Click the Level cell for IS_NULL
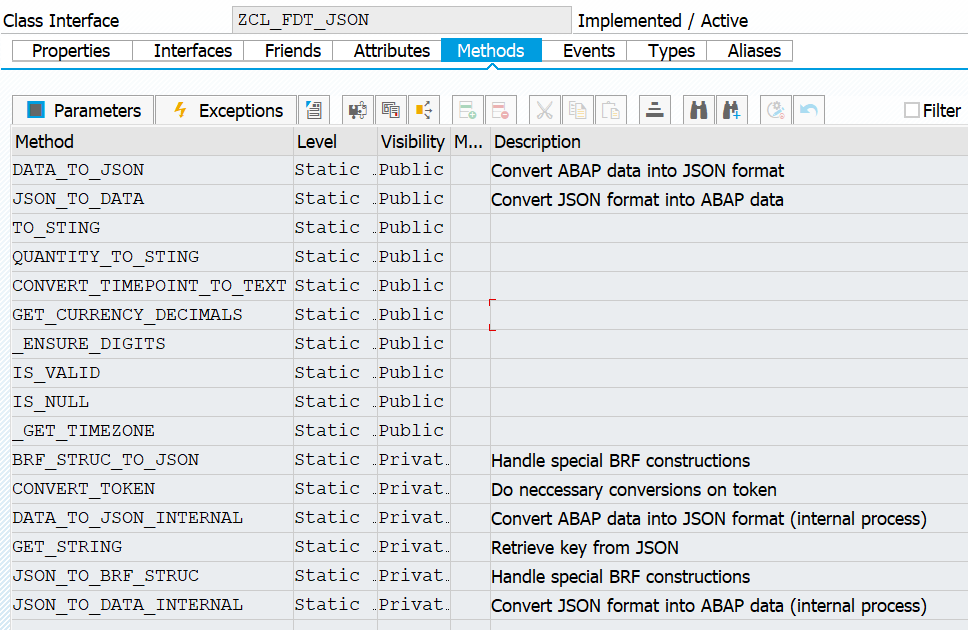Viewport: 968px width, 630px height. pos(335,402)
